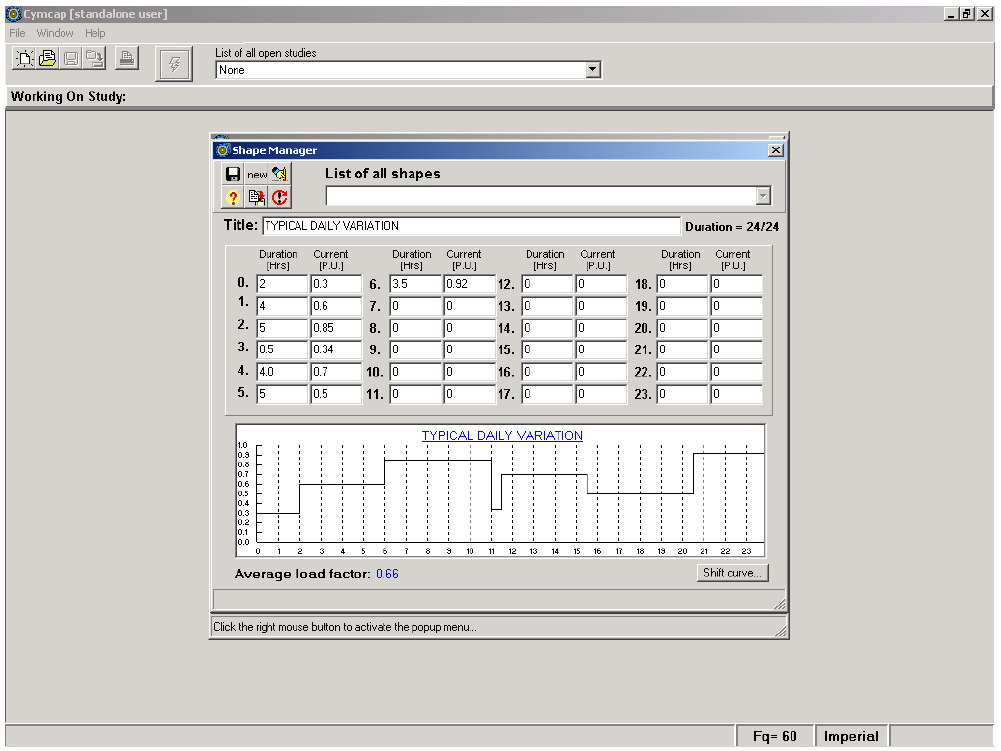
Task: Click the Working On Study label
Action: point(68,96)
